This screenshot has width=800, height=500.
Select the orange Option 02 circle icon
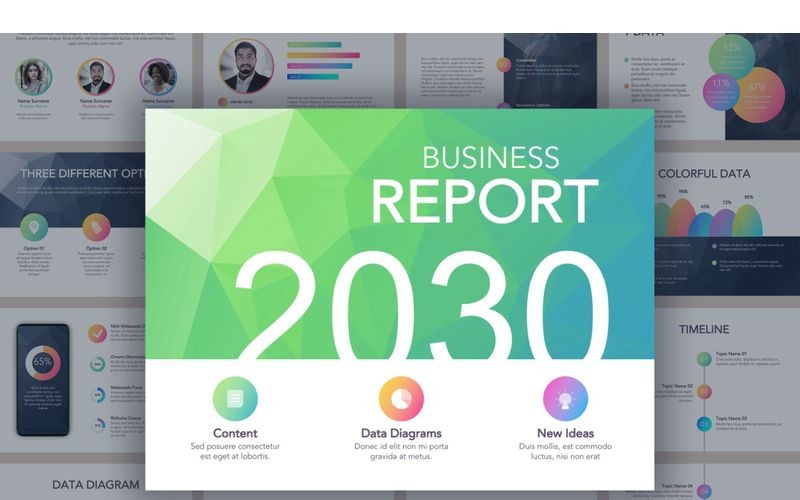[96, 227]
